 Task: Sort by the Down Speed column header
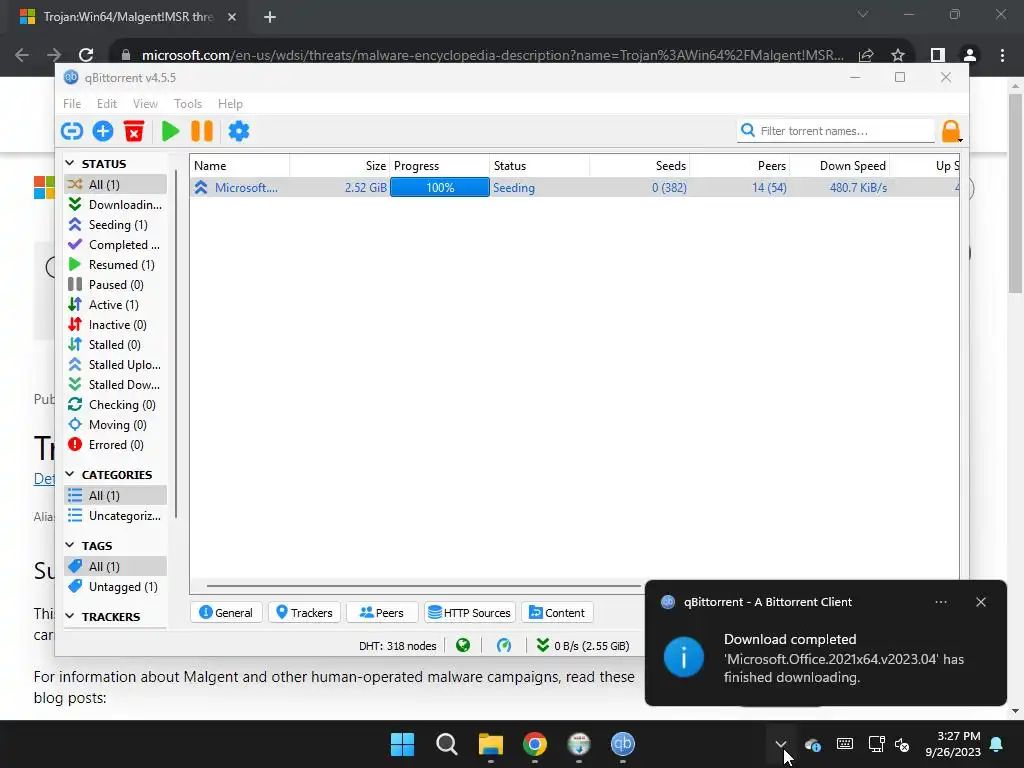click(x=840, y=166)
